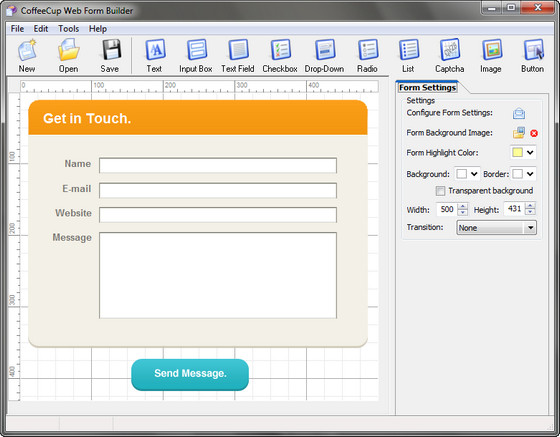Image resolution: width=560 pixels, height=437 pixels.
Task: Select the Form Settings tab
Action: pos(427,87)
